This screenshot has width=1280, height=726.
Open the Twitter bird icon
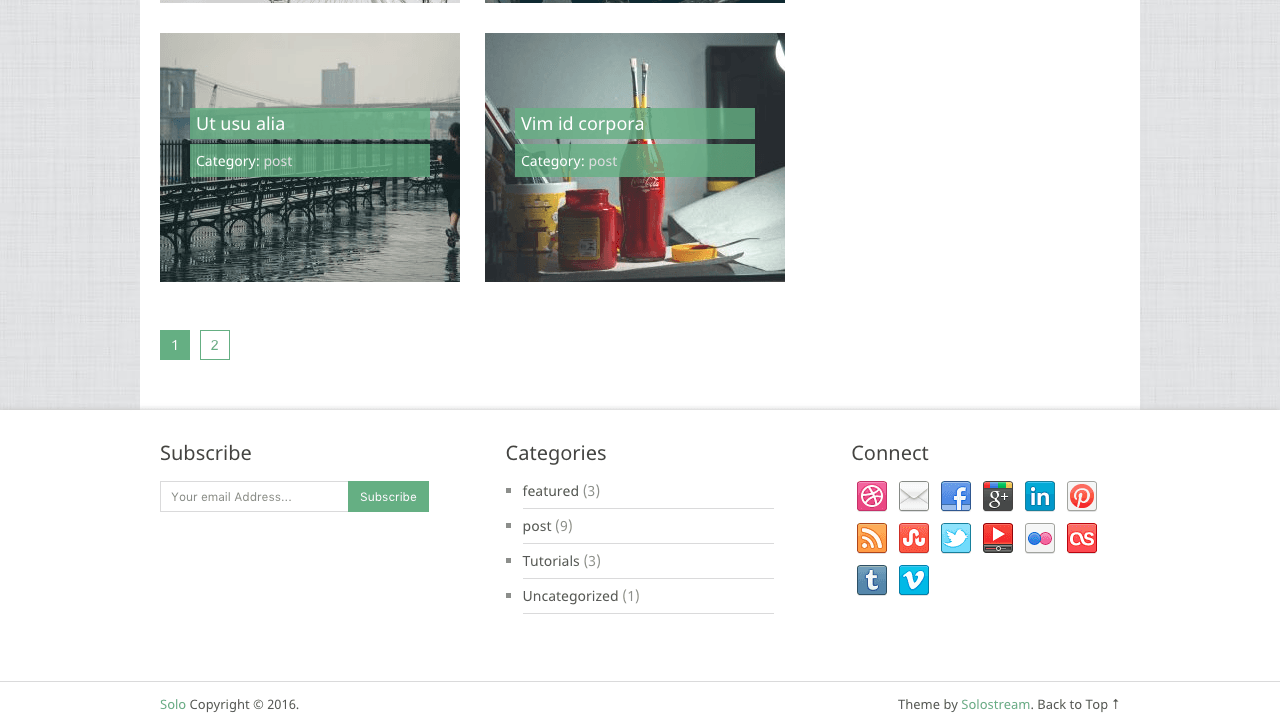[956, 538]
